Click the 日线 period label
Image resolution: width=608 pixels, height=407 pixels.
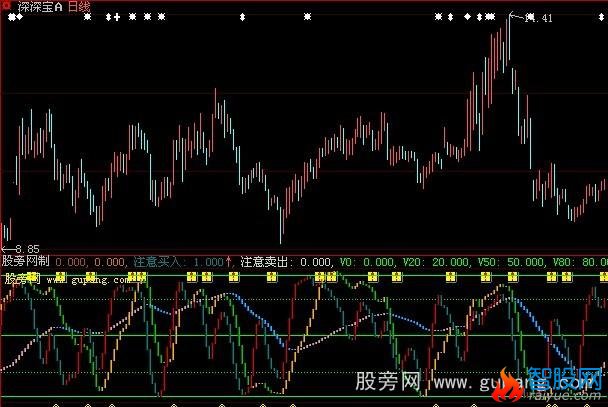[79, 7]
